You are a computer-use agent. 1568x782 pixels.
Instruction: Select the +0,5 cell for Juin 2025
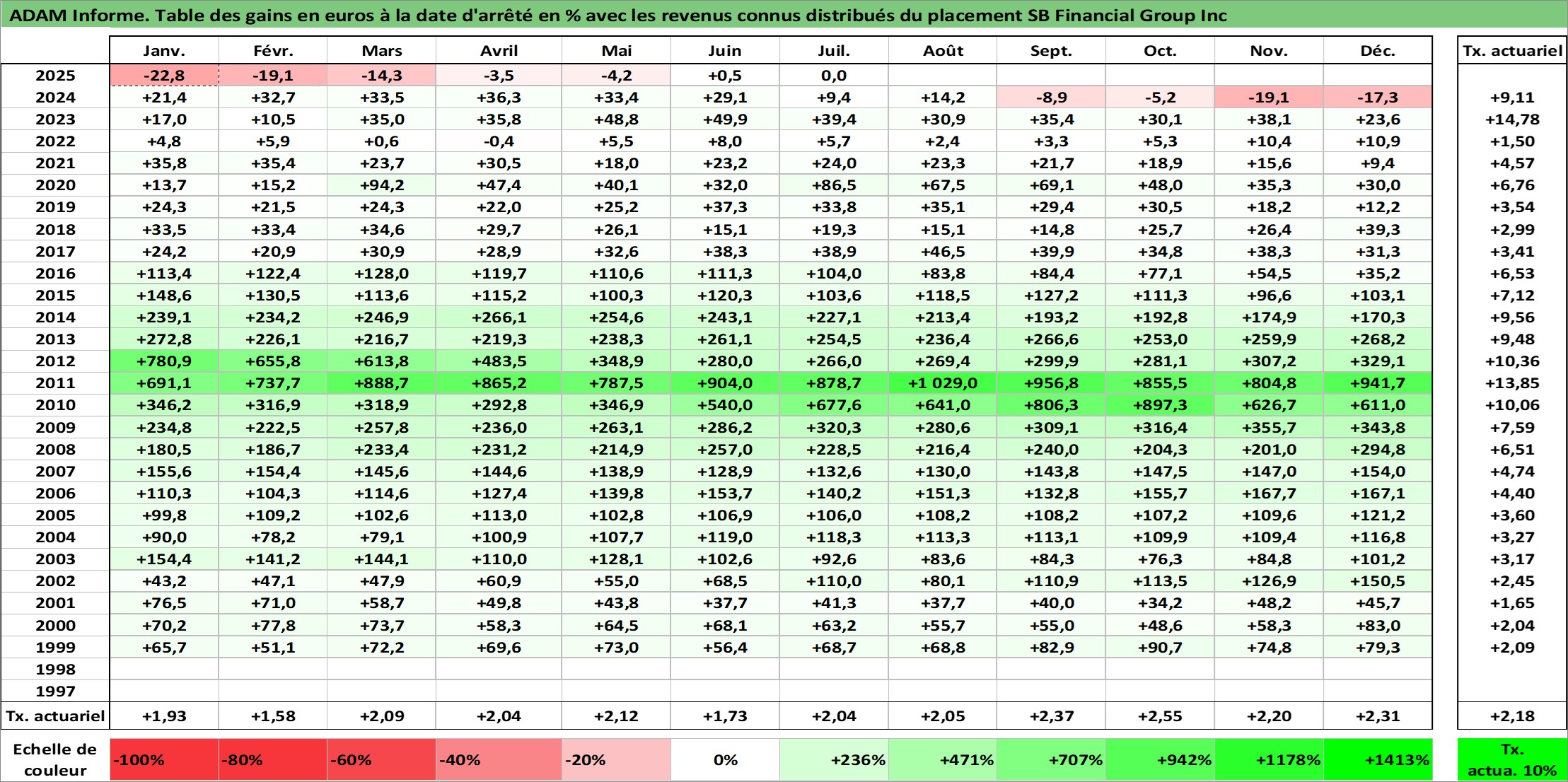725,75
